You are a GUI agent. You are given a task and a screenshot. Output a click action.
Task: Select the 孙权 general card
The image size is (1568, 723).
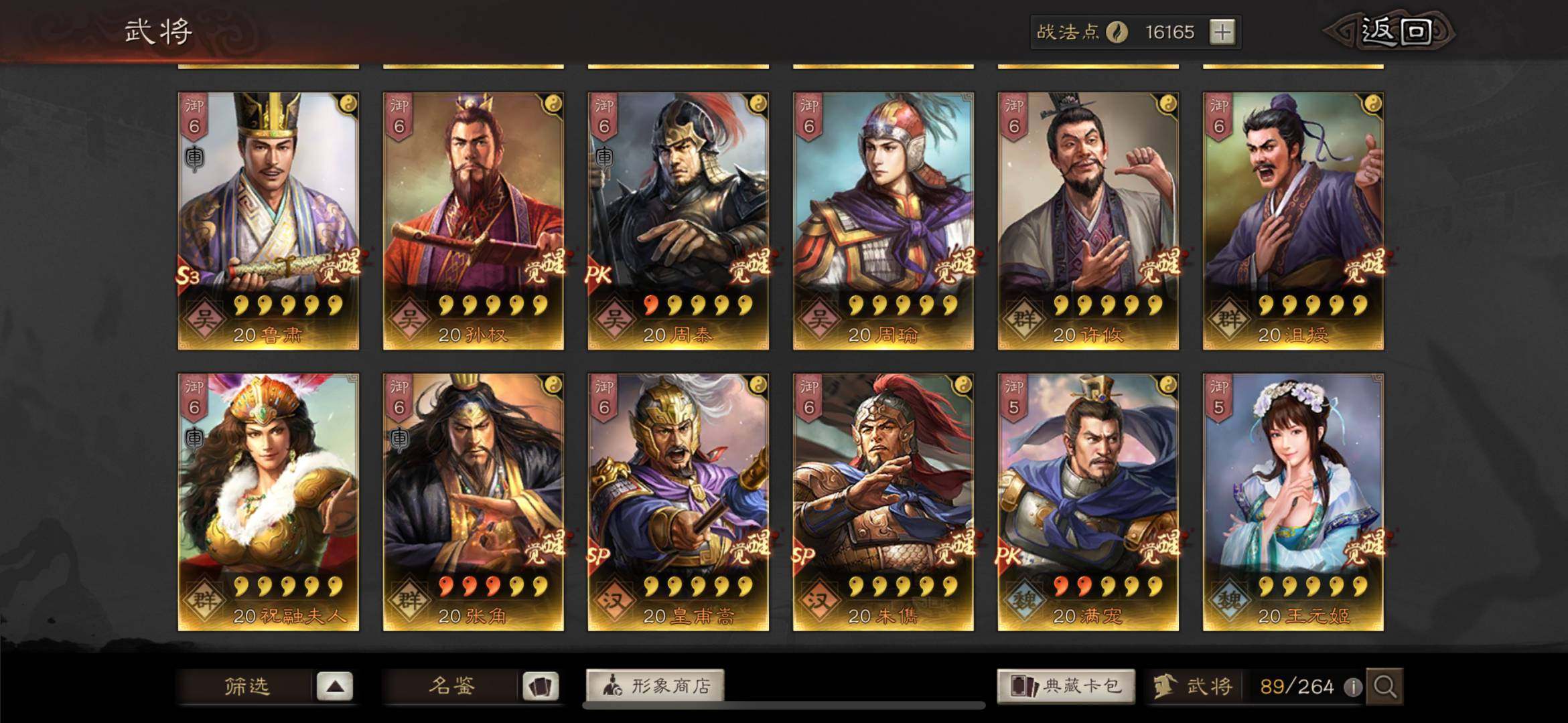[473, 221]
